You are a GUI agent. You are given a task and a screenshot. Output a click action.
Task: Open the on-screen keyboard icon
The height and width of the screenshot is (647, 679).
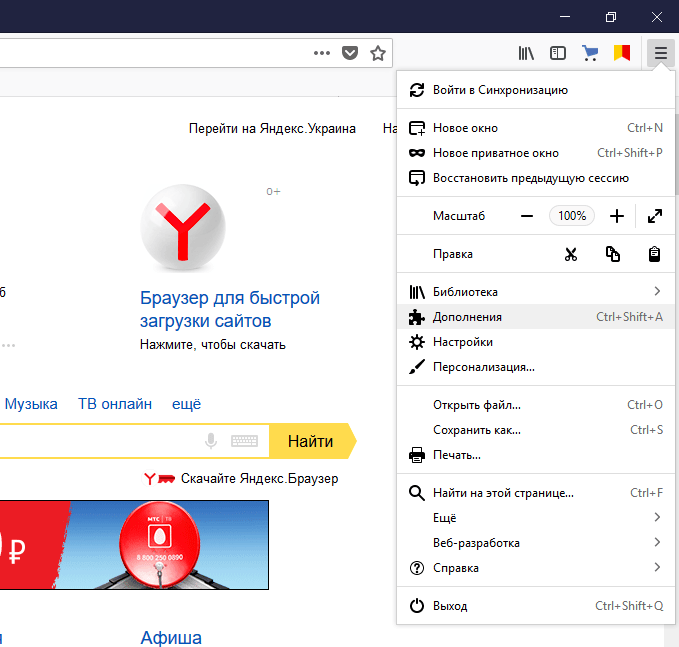(244, 441)
